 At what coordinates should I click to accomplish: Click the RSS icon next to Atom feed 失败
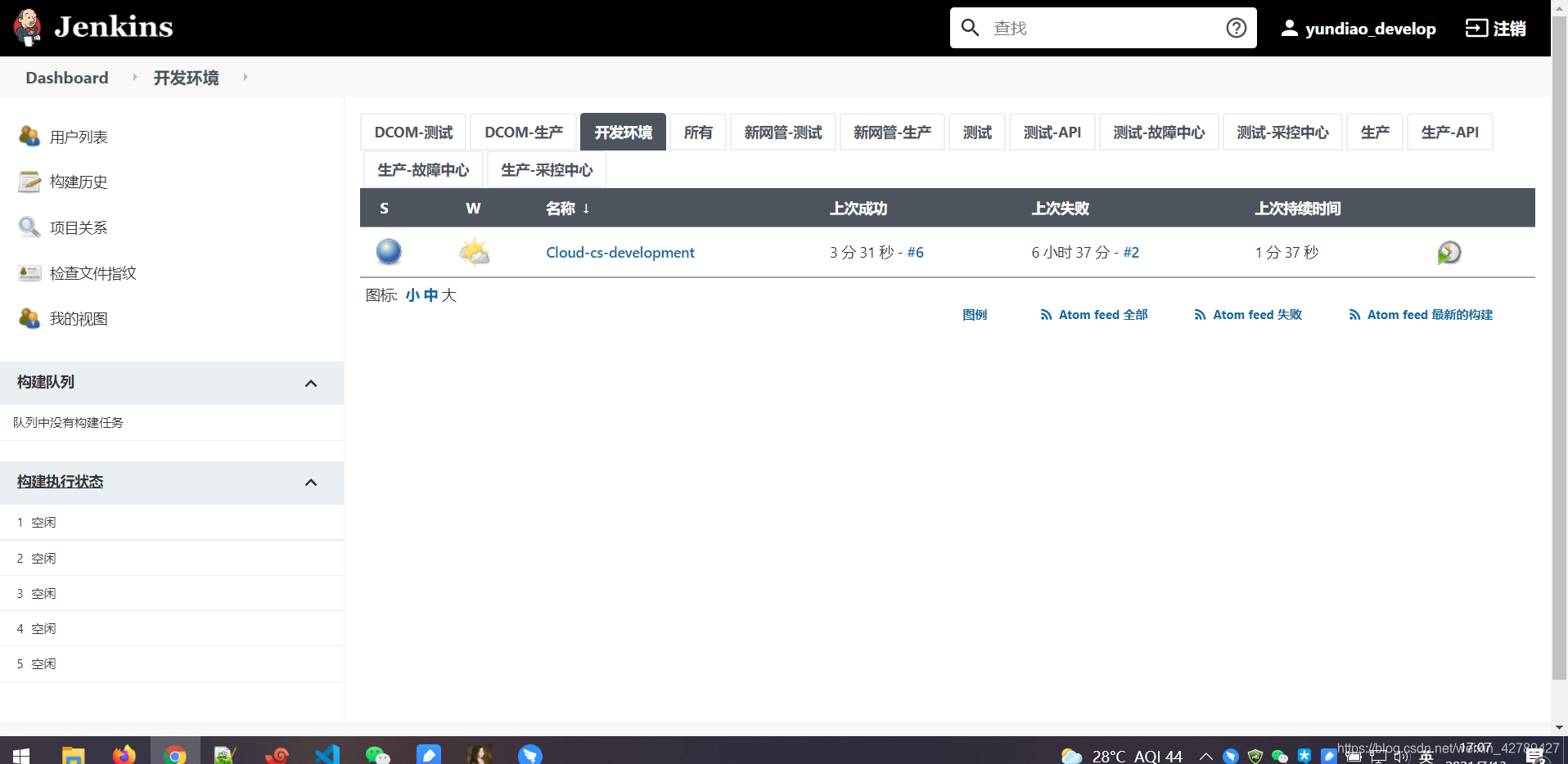pos(1200,314)
